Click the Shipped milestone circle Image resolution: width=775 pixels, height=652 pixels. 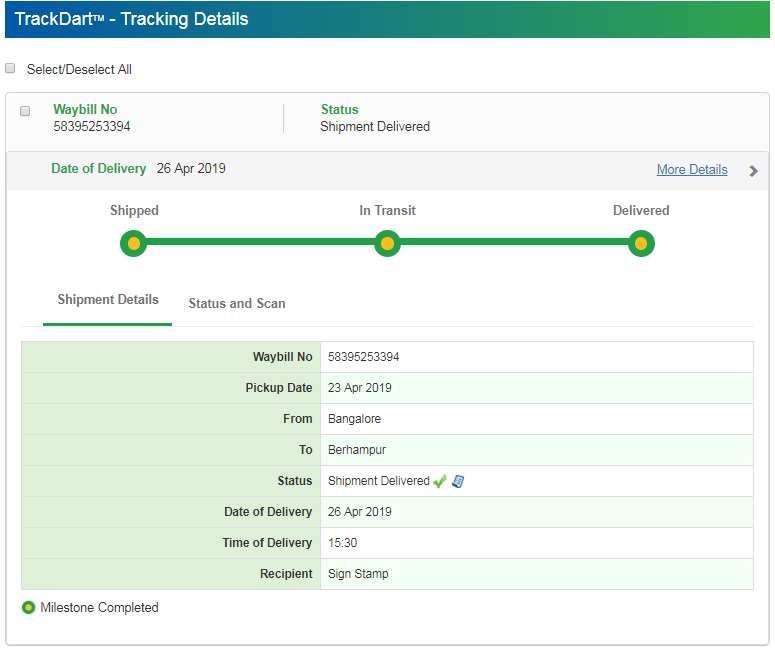(x=133, y=243)
